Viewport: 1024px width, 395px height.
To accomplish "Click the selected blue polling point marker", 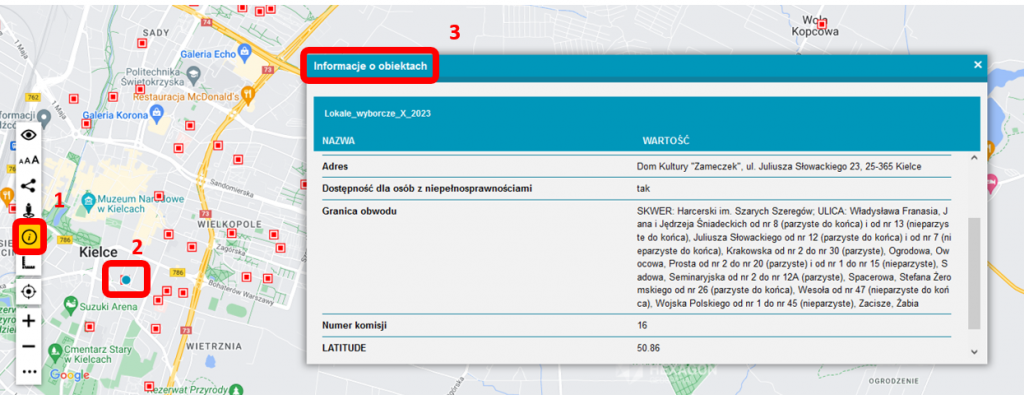I will pyautogui.click(x=126, y=280).
